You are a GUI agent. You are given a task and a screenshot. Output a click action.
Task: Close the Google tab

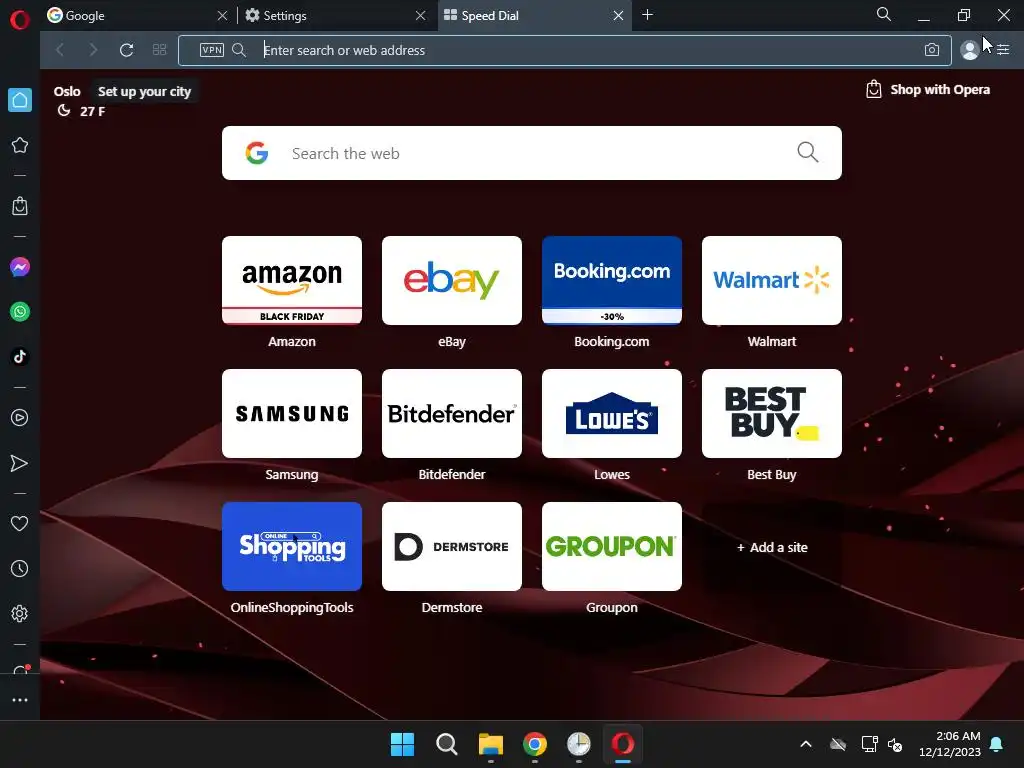(x=223, y=15)
